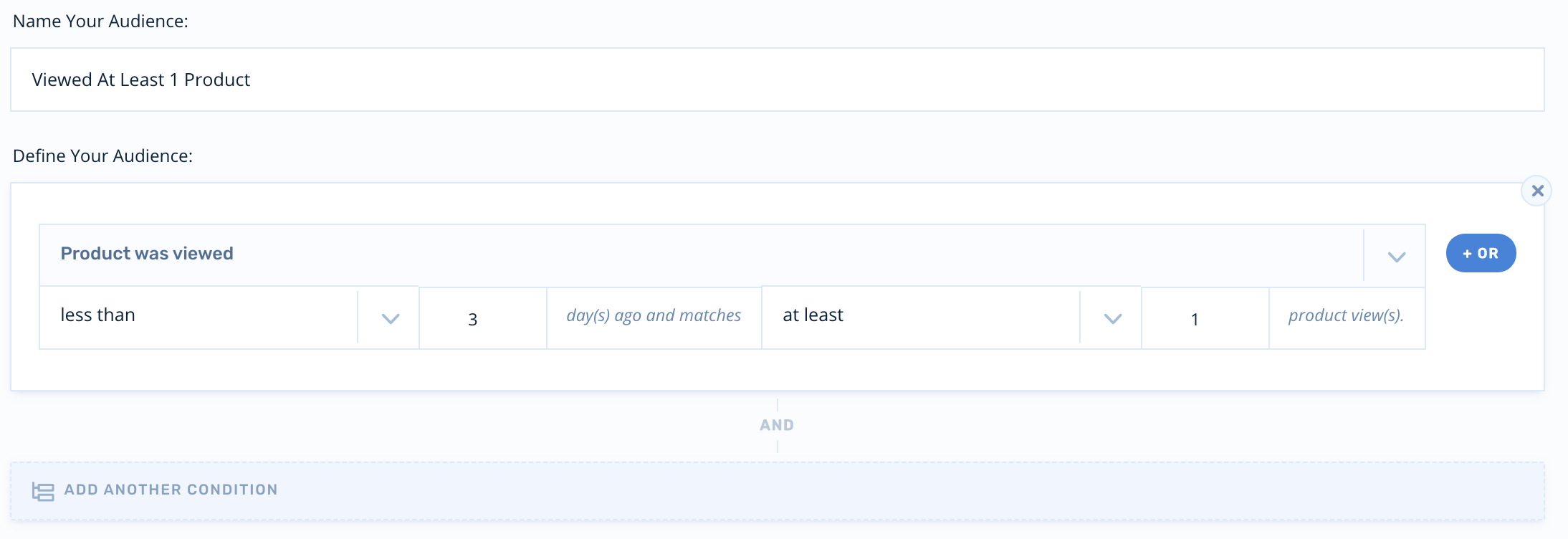Image resolution: width=1568 pixels, height=539 pixels.
Task: Click the at least comparison text
Action: 813,315
